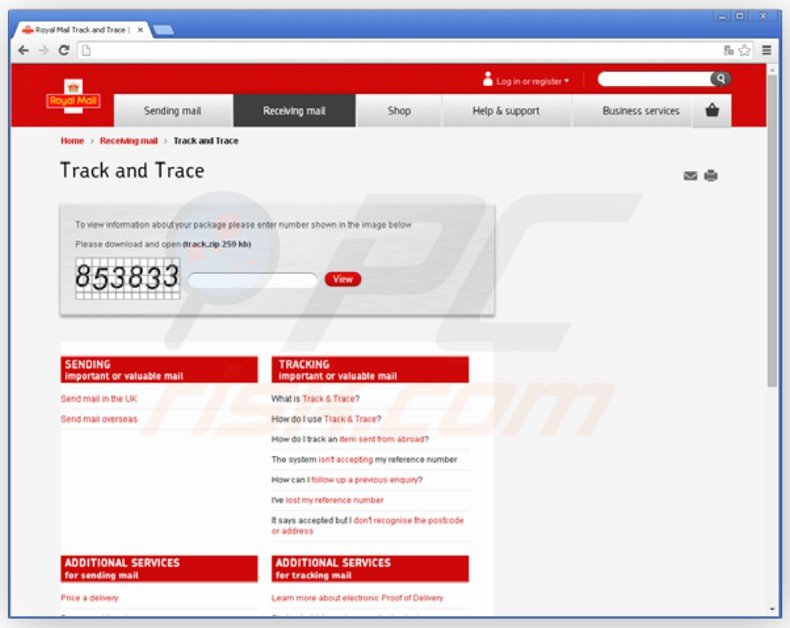Screen dimensions: 790x628
Task: Click the Home breadcrumb link
Action: (x=72, y=141)
